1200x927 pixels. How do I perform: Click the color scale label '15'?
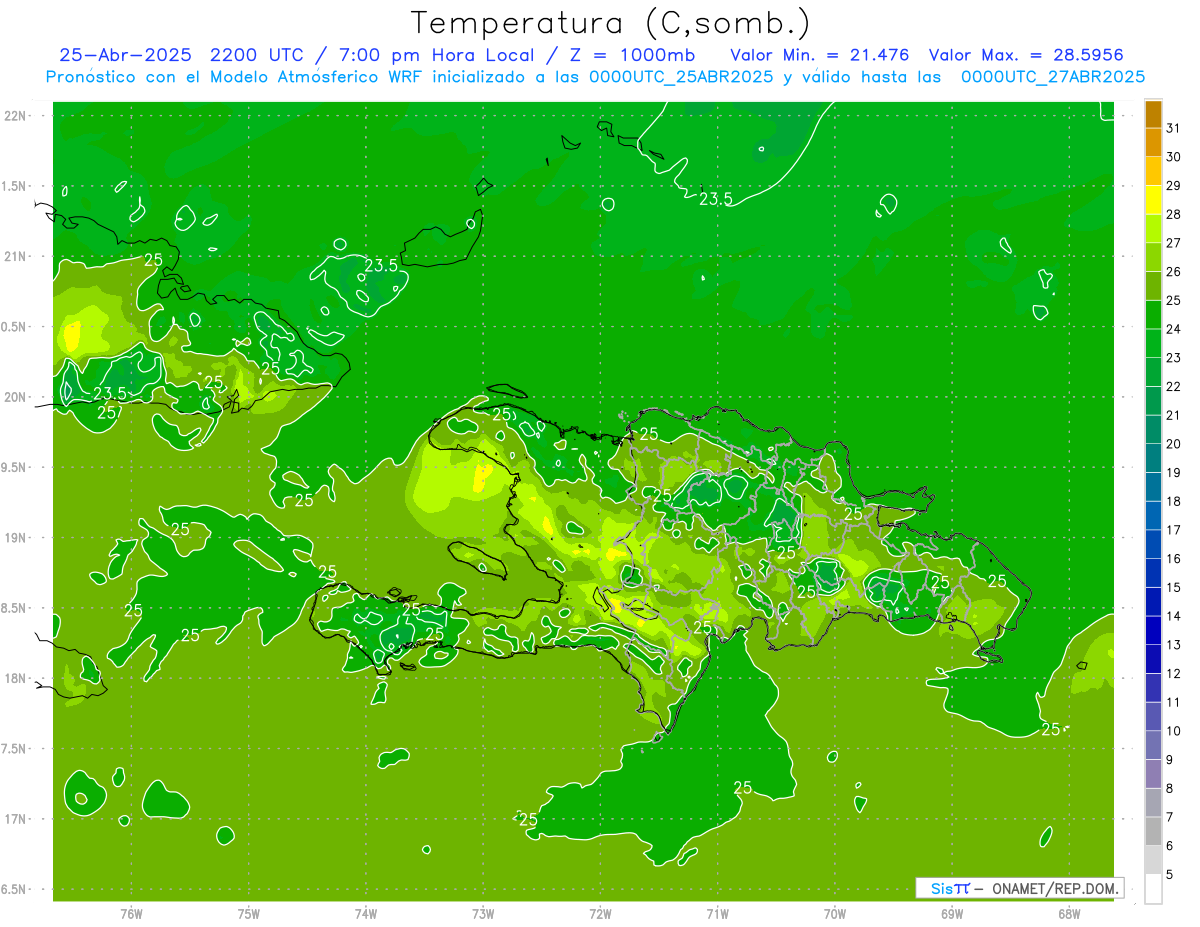click(1173, 588)
